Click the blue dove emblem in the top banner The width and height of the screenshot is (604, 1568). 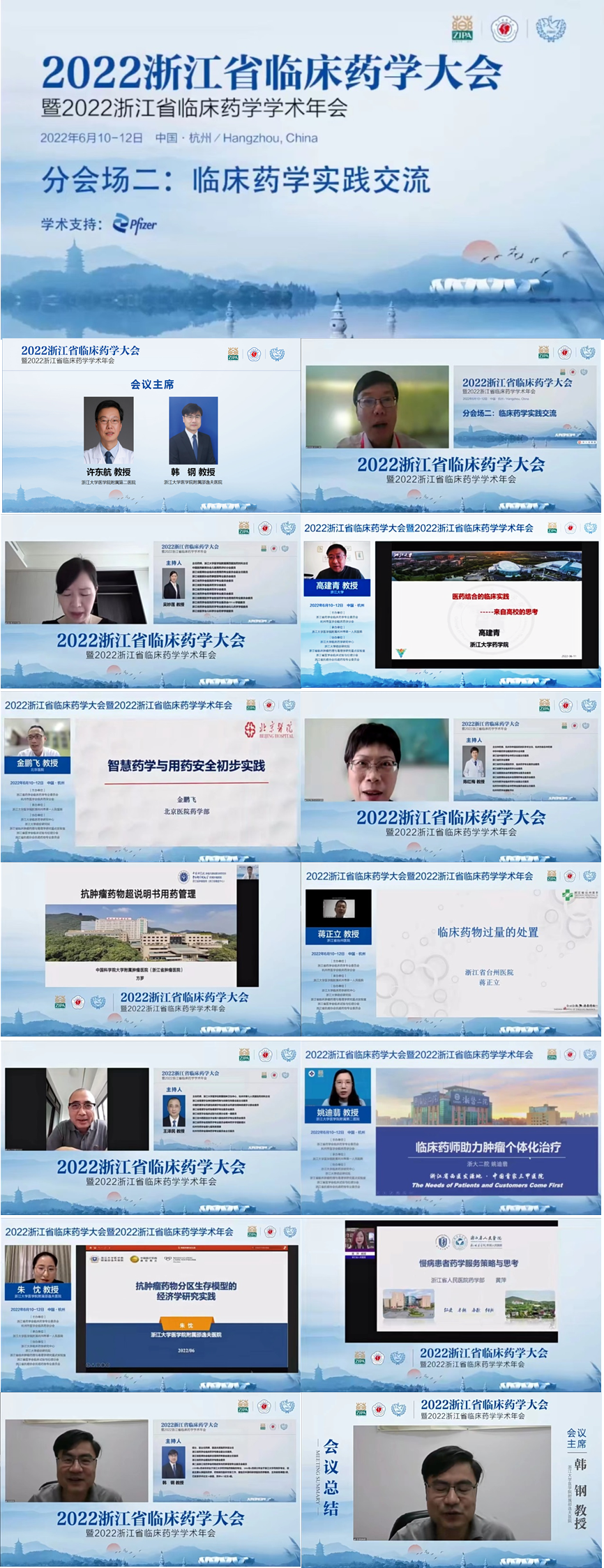pos(550,29)
